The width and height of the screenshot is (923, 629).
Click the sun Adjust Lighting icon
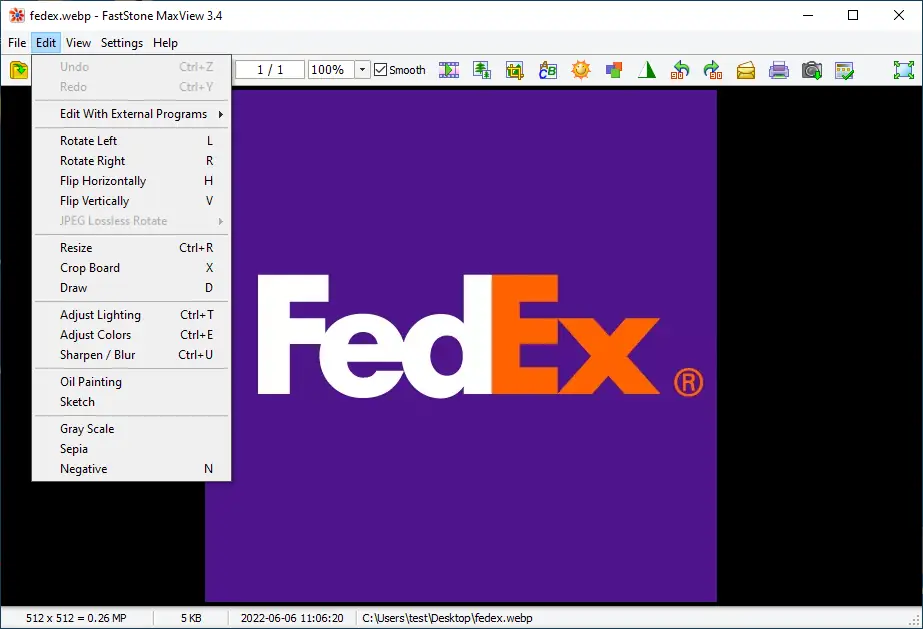tap(580, 70)
